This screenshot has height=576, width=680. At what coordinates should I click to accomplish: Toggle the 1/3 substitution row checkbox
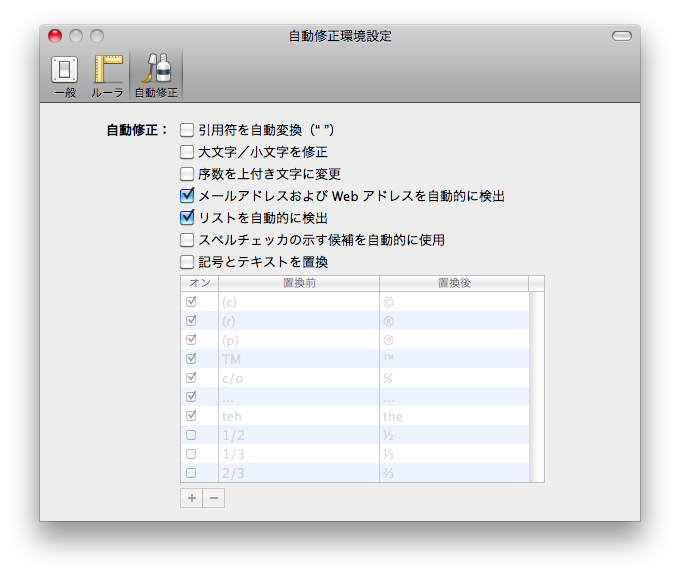tap(191, 454)
